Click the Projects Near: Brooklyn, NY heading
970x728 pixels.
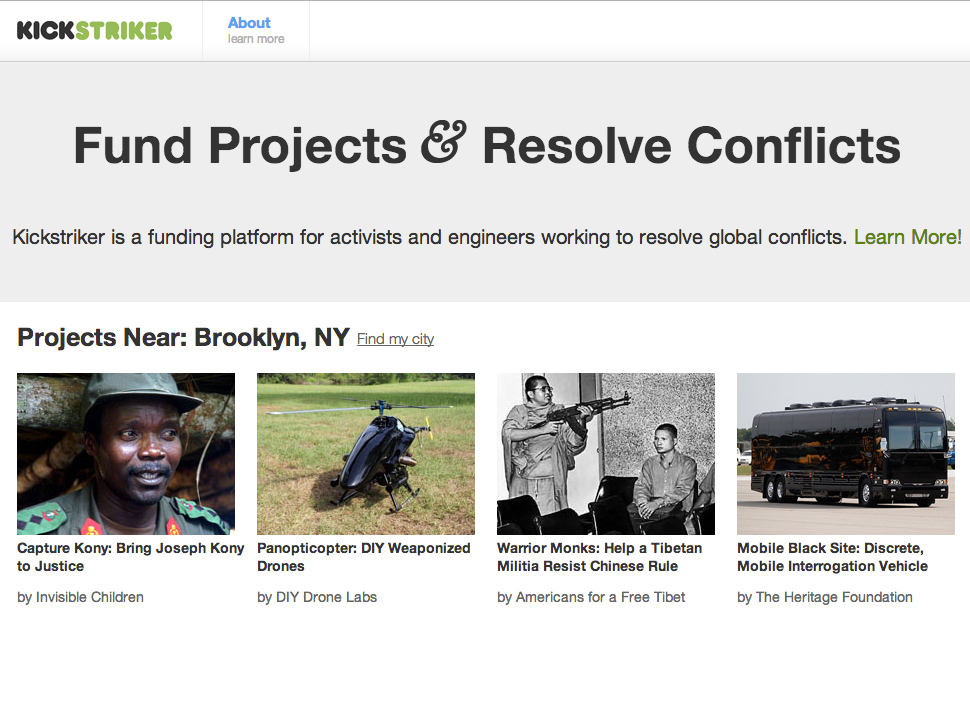pyautogui.click(x=183, y=338)
